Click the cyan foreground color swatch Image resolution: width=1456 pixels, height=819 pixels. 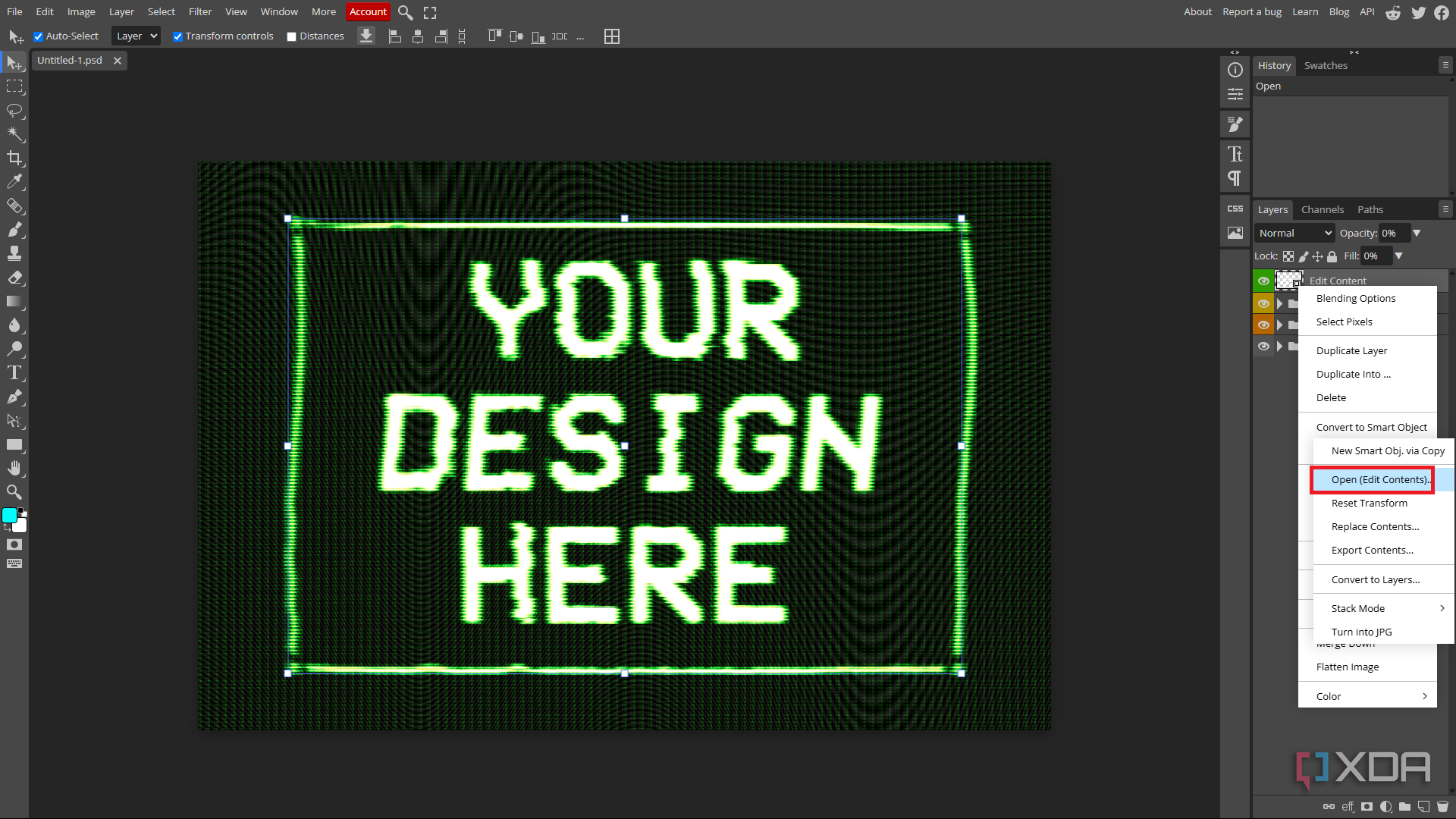(10, 516)
